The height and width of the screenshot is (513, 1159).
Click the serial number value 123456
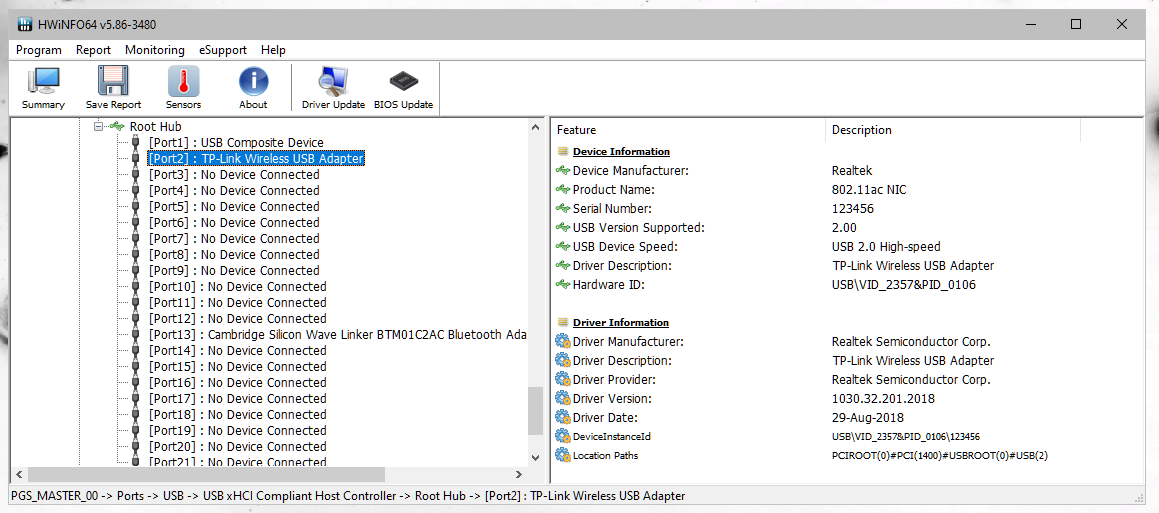852,208
